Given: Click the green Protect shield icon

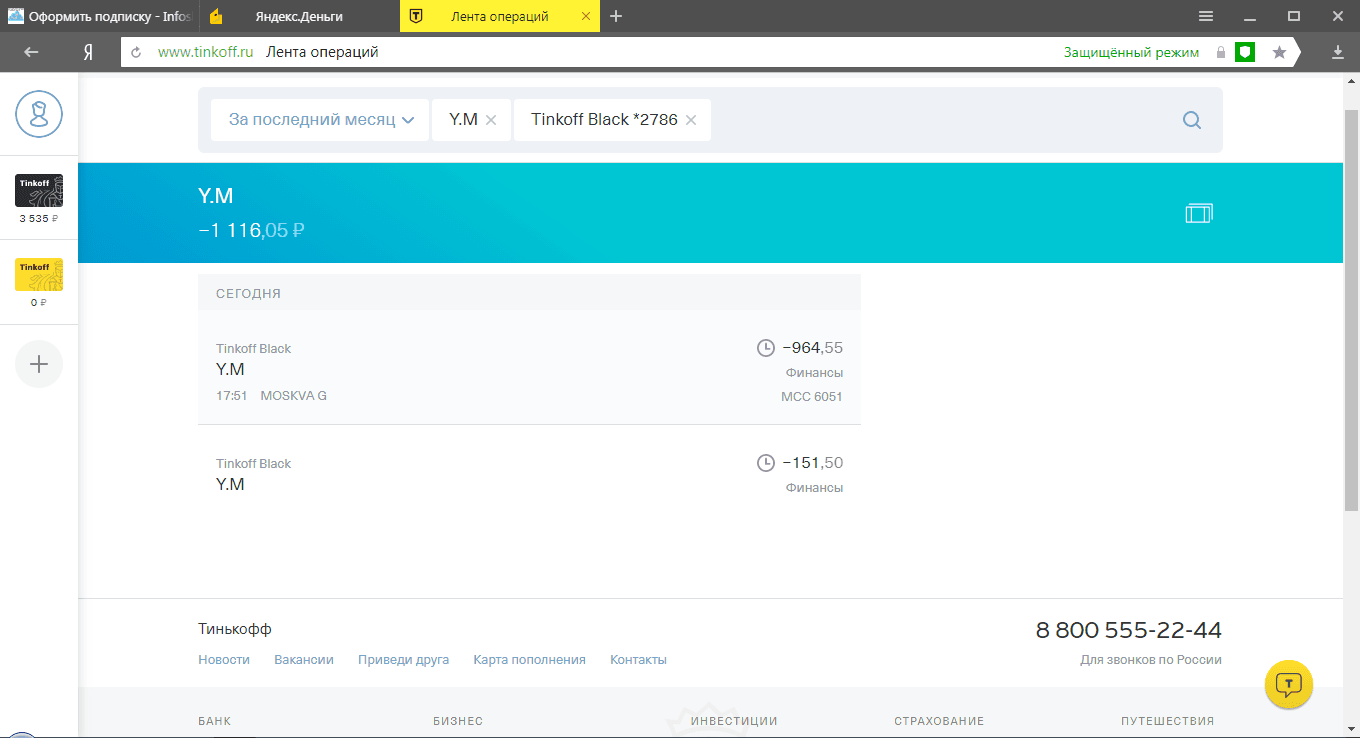Looking at the screenshot, I should tap(1245, 52).
